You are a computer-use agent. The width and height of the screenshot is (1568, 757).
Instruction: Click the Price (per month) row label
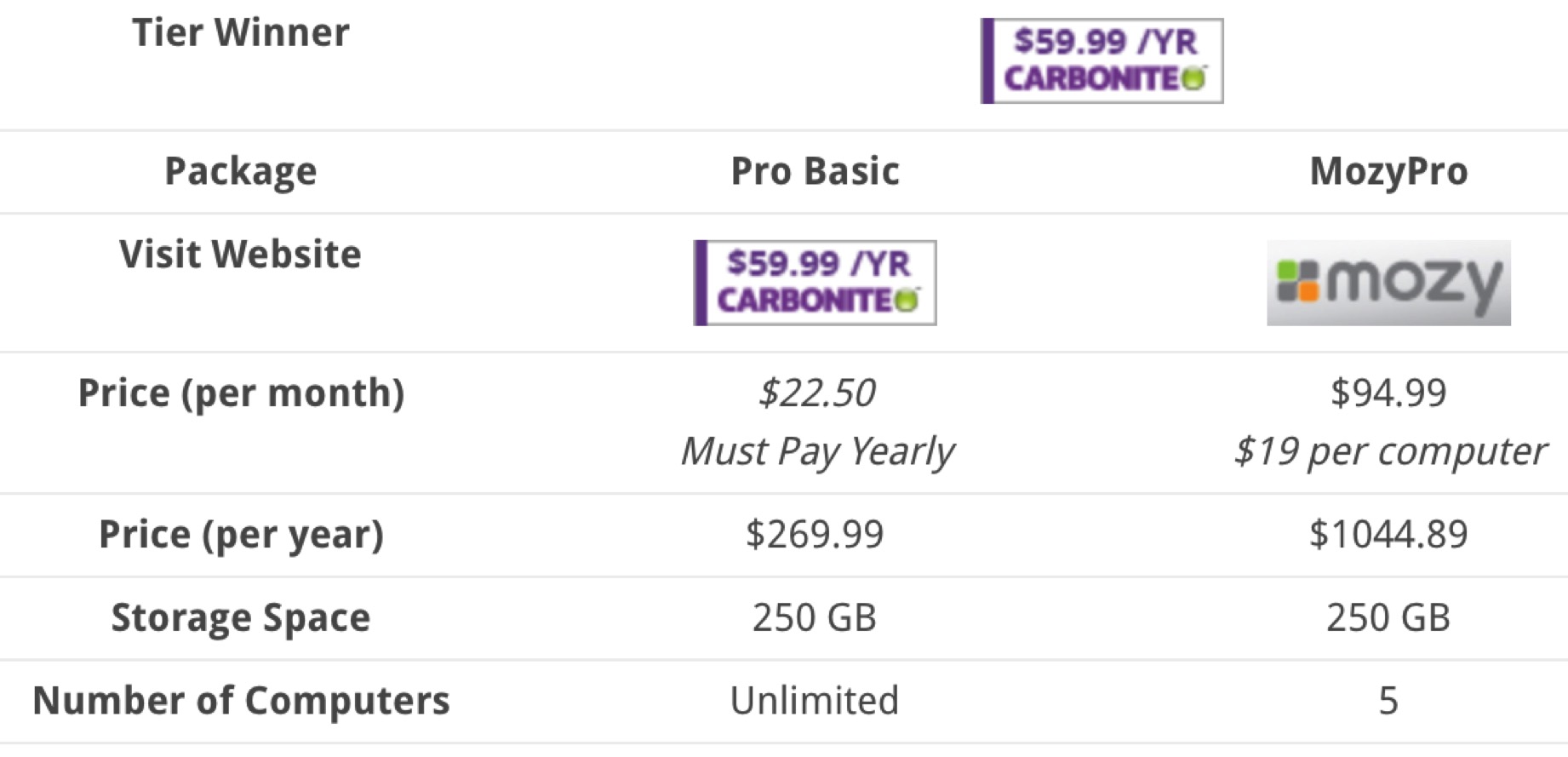[x=241, y=393]
